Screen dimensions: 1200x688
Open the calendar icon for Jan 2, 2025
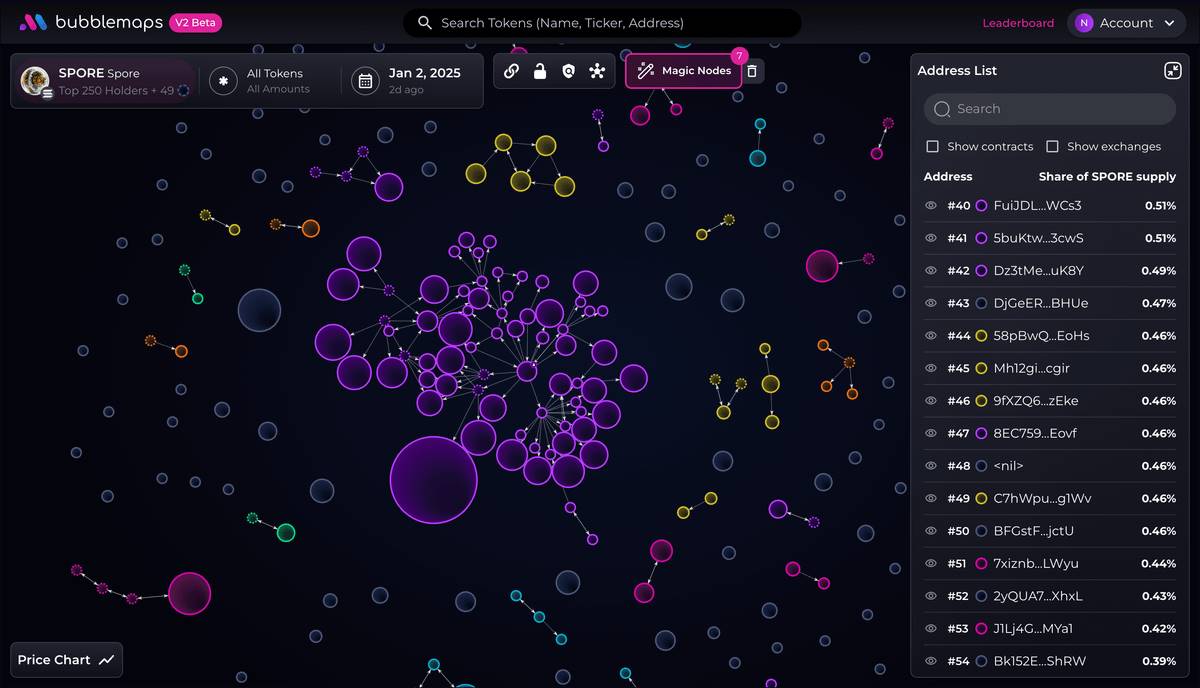(366, 81)
